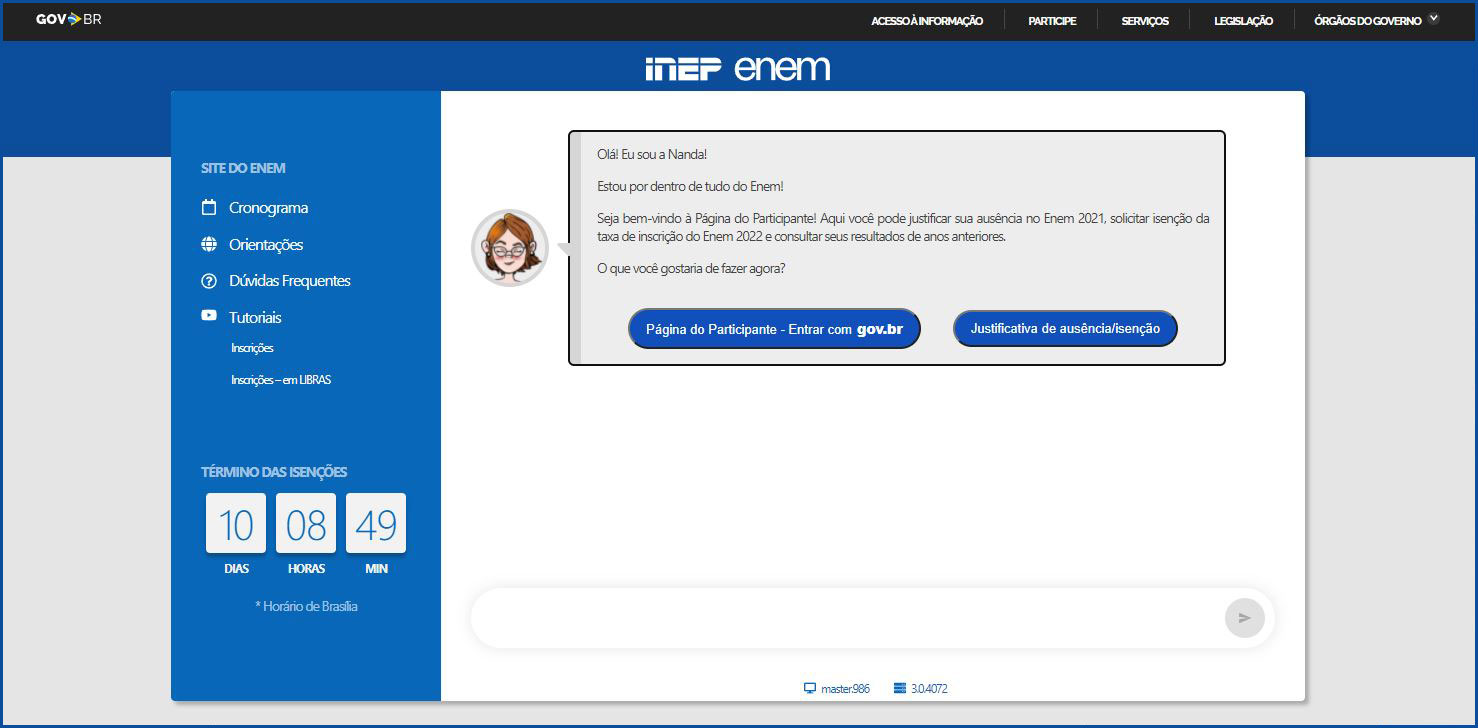Click the GOV.BR logo in top bar
The width and height of the screenshot is (1478, 728).
[68, 19]
